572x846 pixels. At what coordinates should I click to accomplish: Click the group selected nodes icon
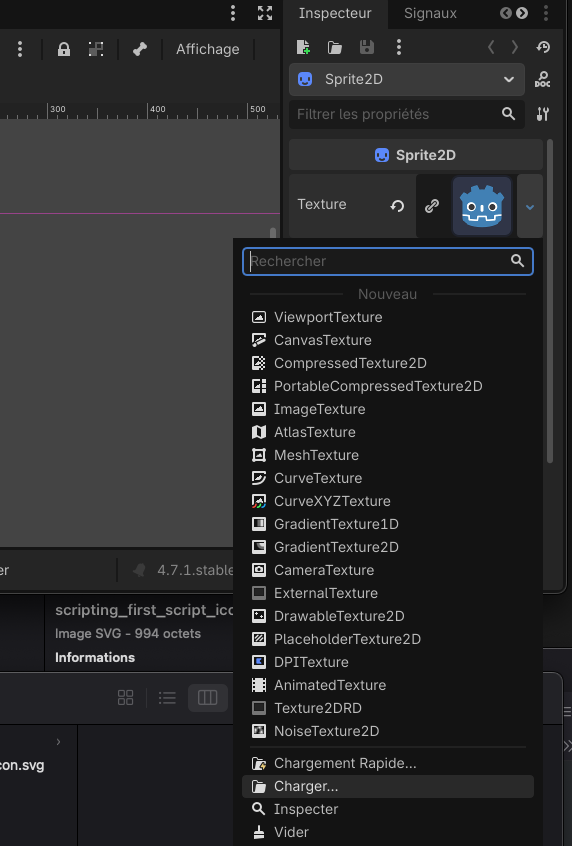tap(96, 50)
